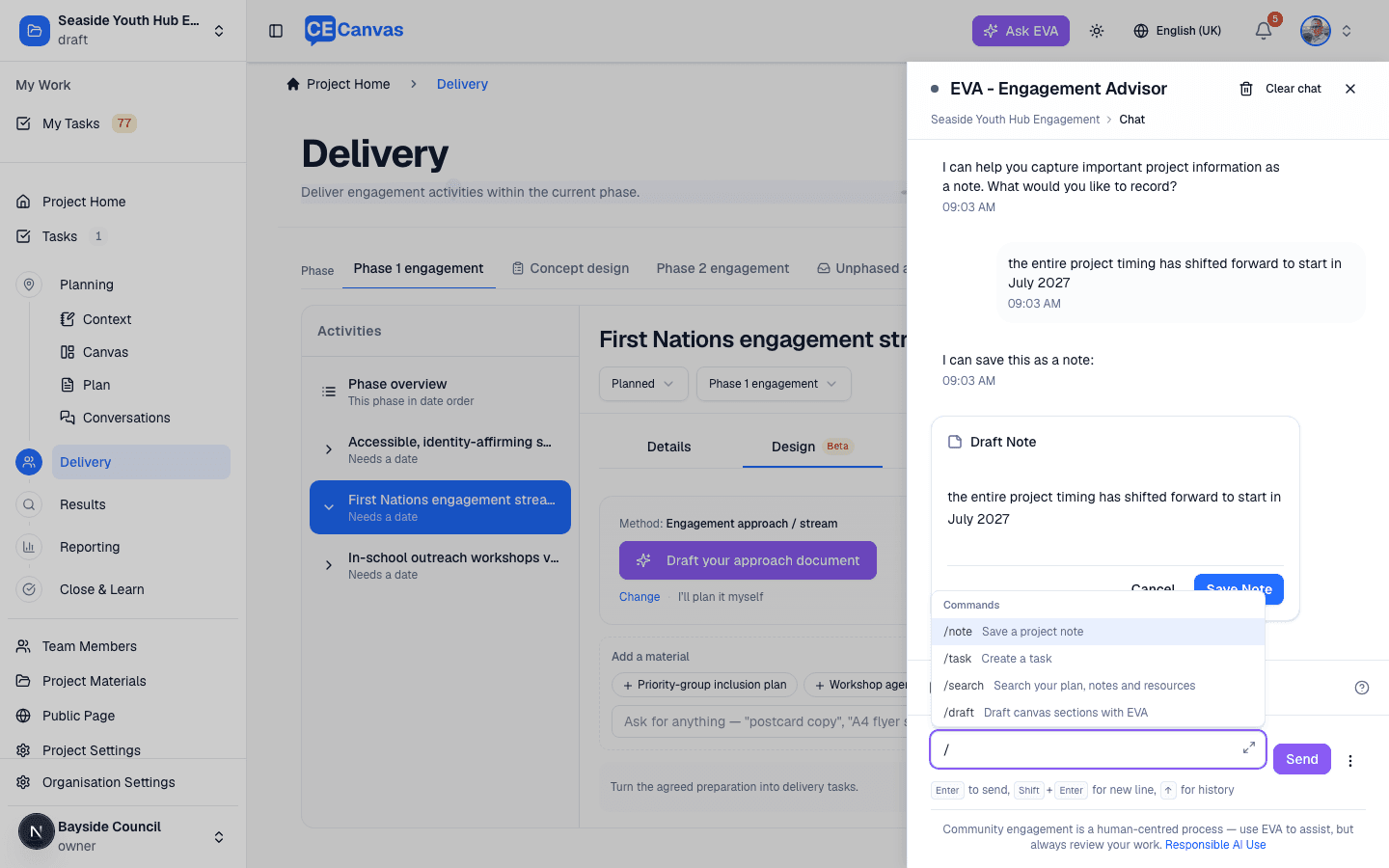
Task: Open the Reporting section
Action: pyautogui.click(x=90, y=547)
